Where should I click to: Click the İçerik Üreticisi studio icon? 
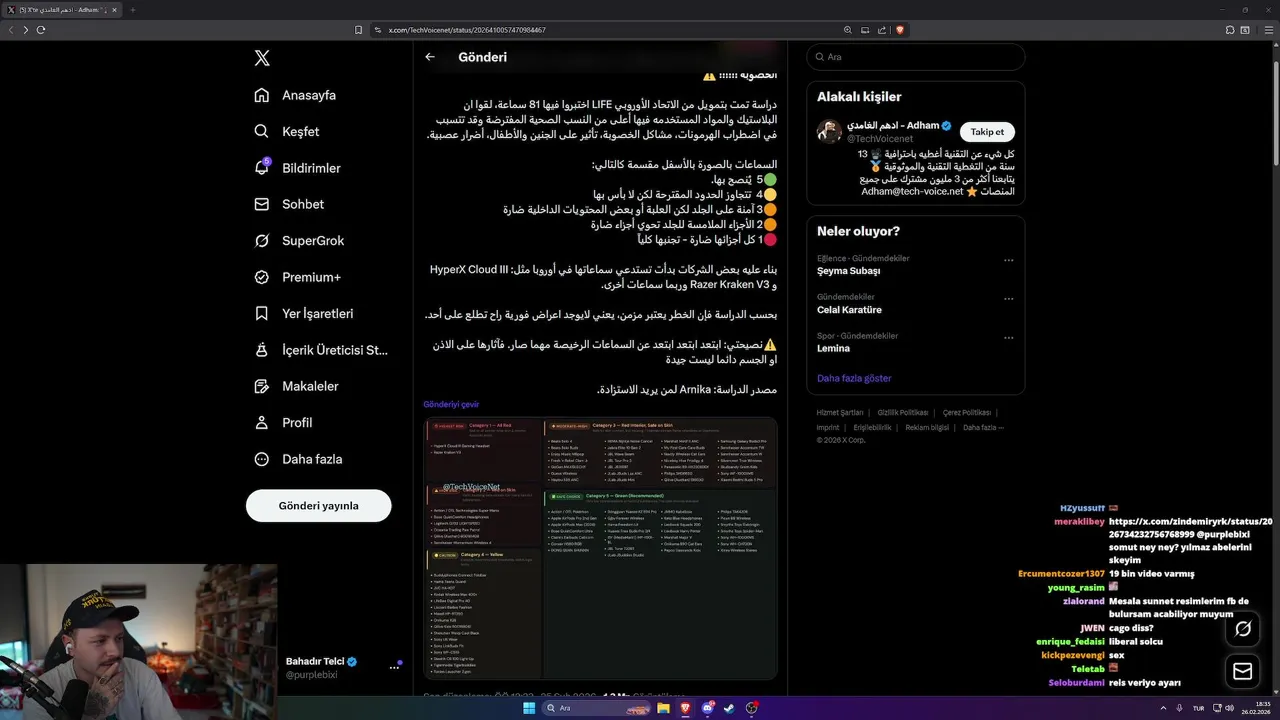coord(262,350)
